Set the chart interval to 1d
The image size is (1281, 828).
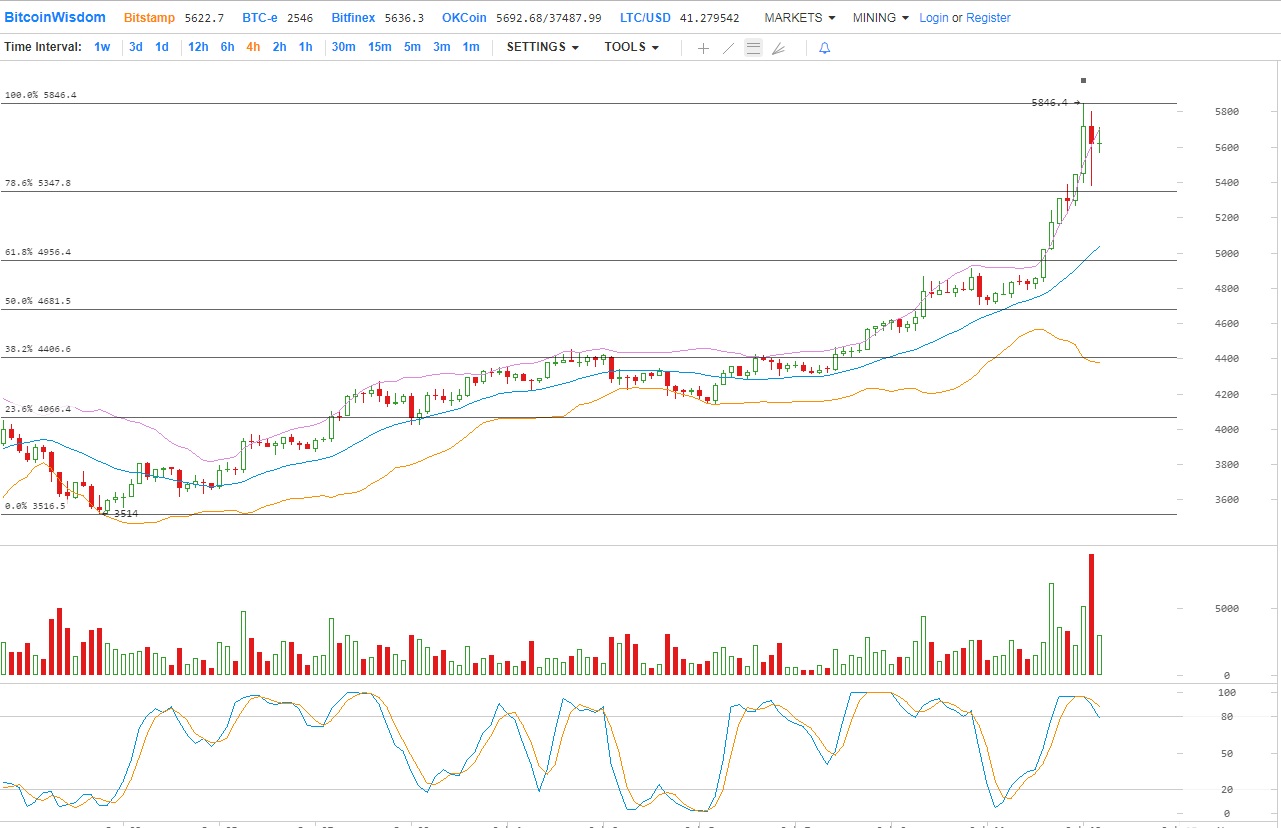162,47
